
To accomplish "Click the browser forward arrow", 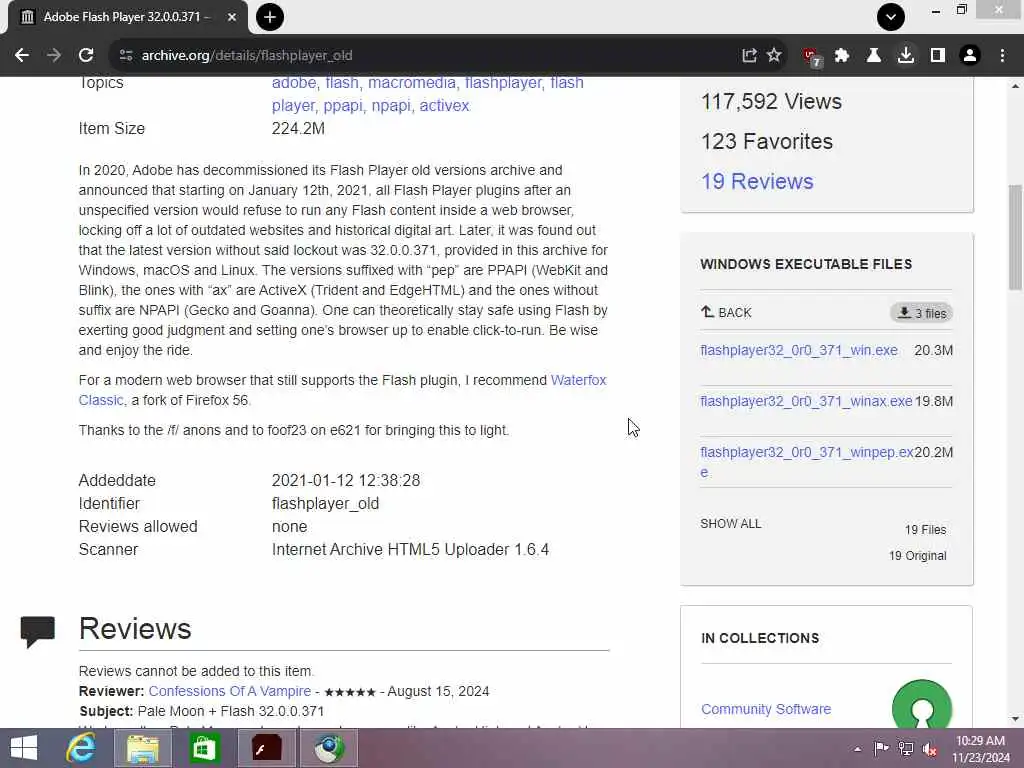I will pos(54,56).
